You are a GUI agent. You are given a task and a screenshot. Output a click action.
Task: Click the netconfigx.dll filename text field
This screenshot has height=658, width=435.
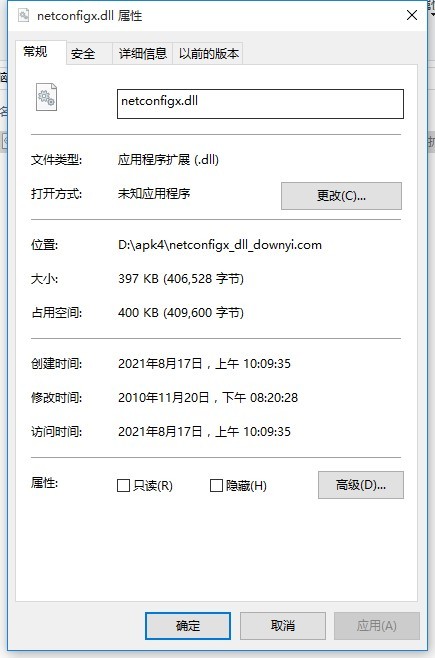point(260,104)
